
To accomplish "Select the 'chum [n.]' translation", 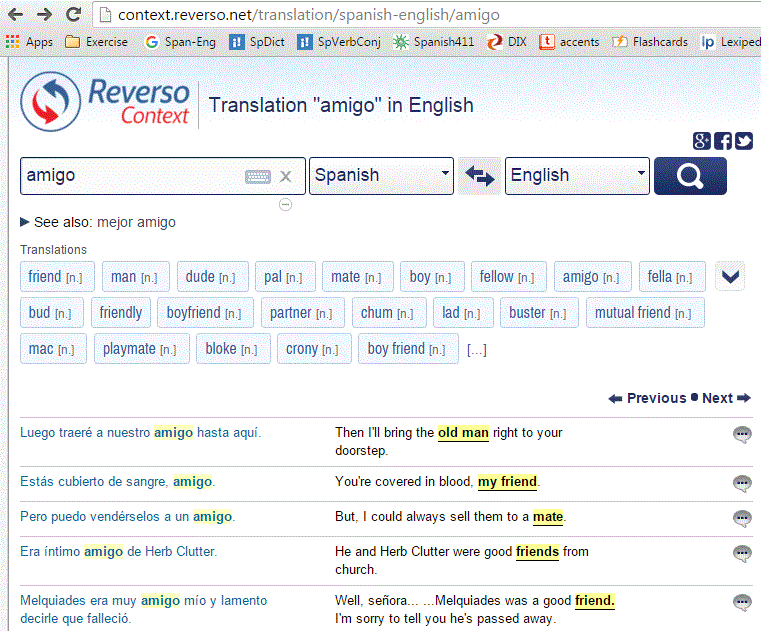I will tap(389, 313).
